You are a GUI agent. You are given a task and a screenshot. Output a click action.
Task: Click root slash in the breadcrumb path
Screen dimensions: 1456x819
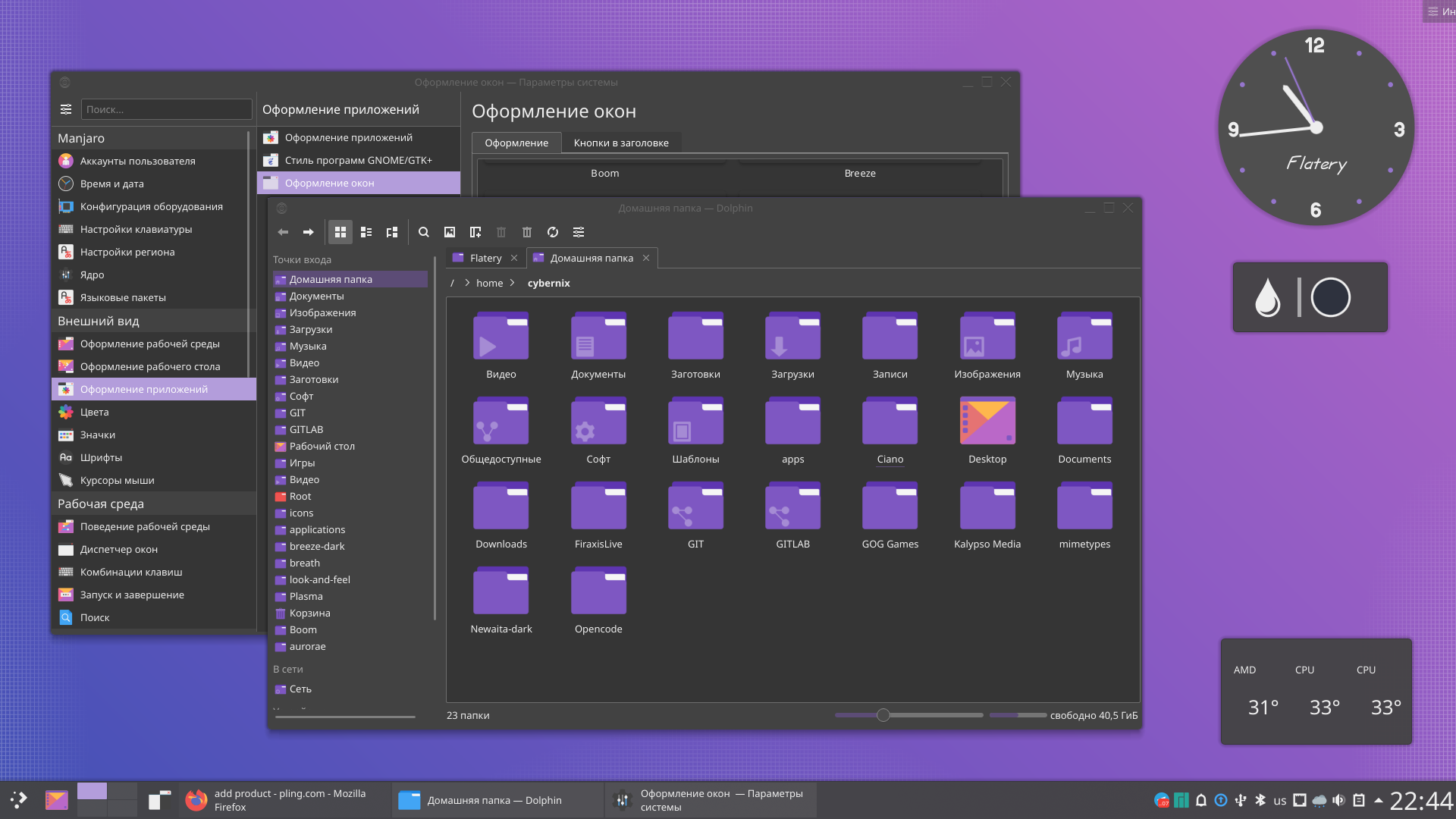pyautogui.click(x=452, y=283)
